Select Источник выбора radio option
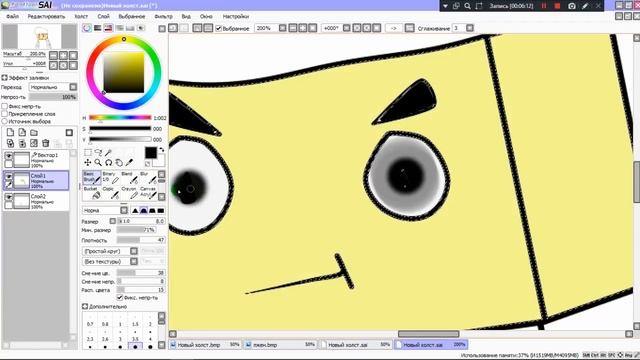 pos(4,121)
